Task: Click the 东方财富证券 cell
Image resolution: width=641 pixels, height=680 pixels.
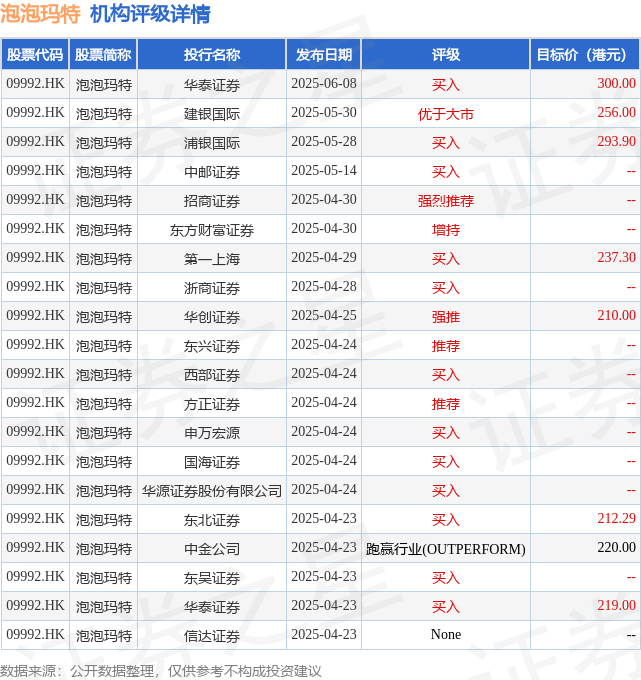Action: coord(212,229)
